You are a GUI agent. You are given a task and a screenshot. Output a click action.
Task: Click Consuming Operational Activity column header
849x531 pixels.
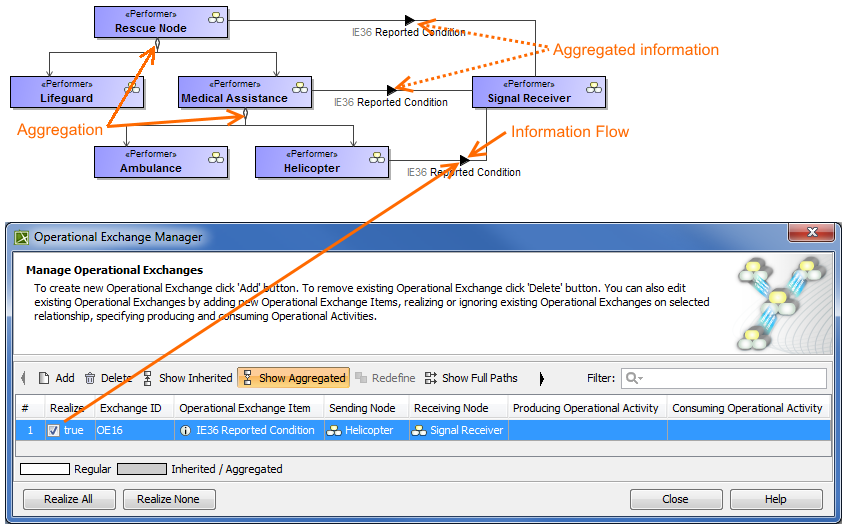749,408
